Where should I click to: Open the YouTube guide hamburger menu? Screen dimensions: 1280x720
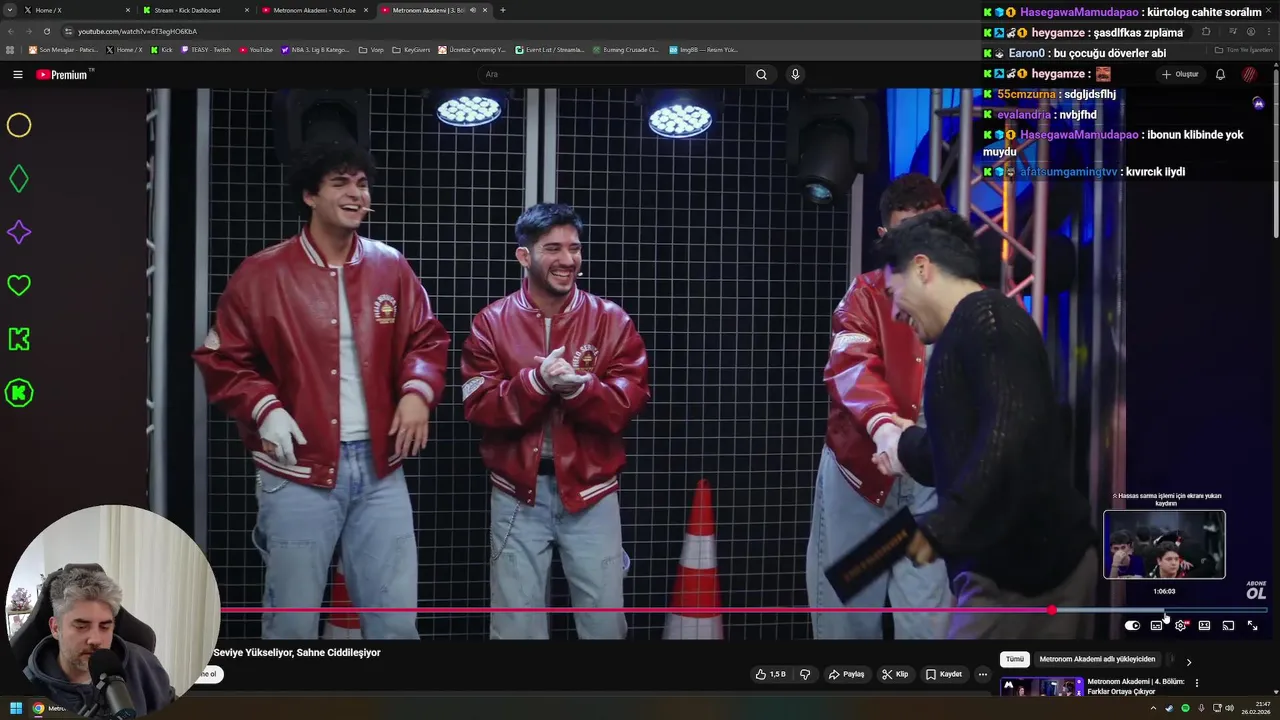pyautogui.click(x=17, y=74)
